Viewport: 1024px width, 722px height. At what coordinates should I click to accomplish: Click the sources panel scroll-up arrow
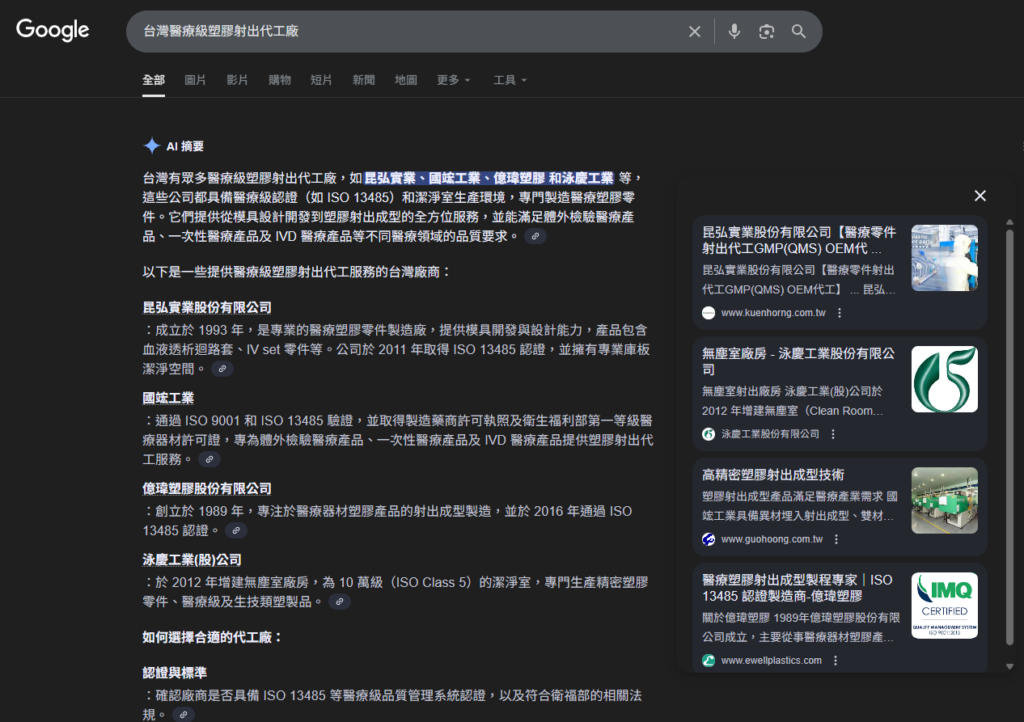click(x=1010, y=222)
